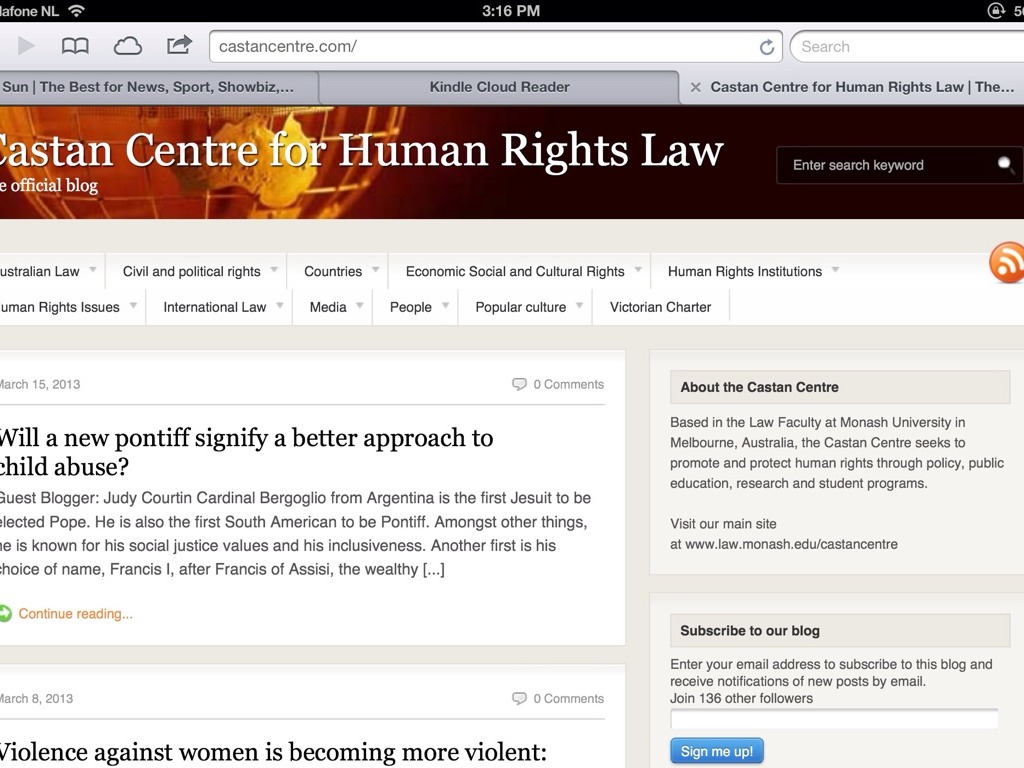Screen dimensions: 1024x768
Task: Click the email subscription input field
Action: pyautogui.click(x=834, y=719)
